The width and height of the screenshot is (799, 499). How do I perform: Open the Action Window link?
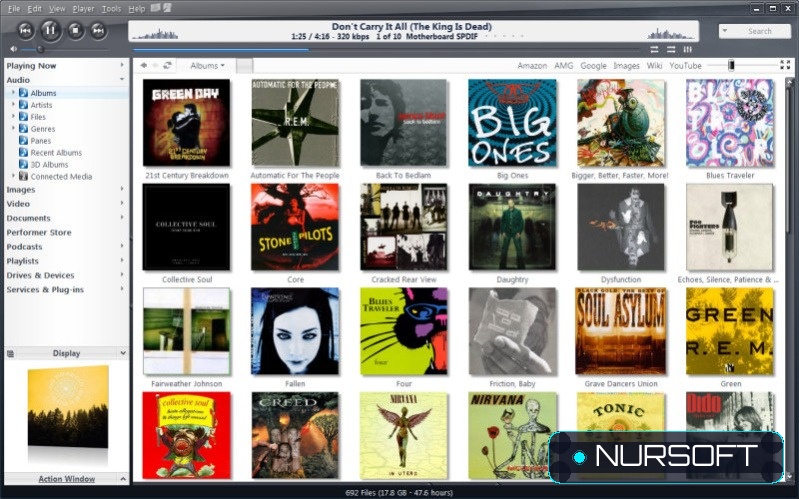pos(67,479)
